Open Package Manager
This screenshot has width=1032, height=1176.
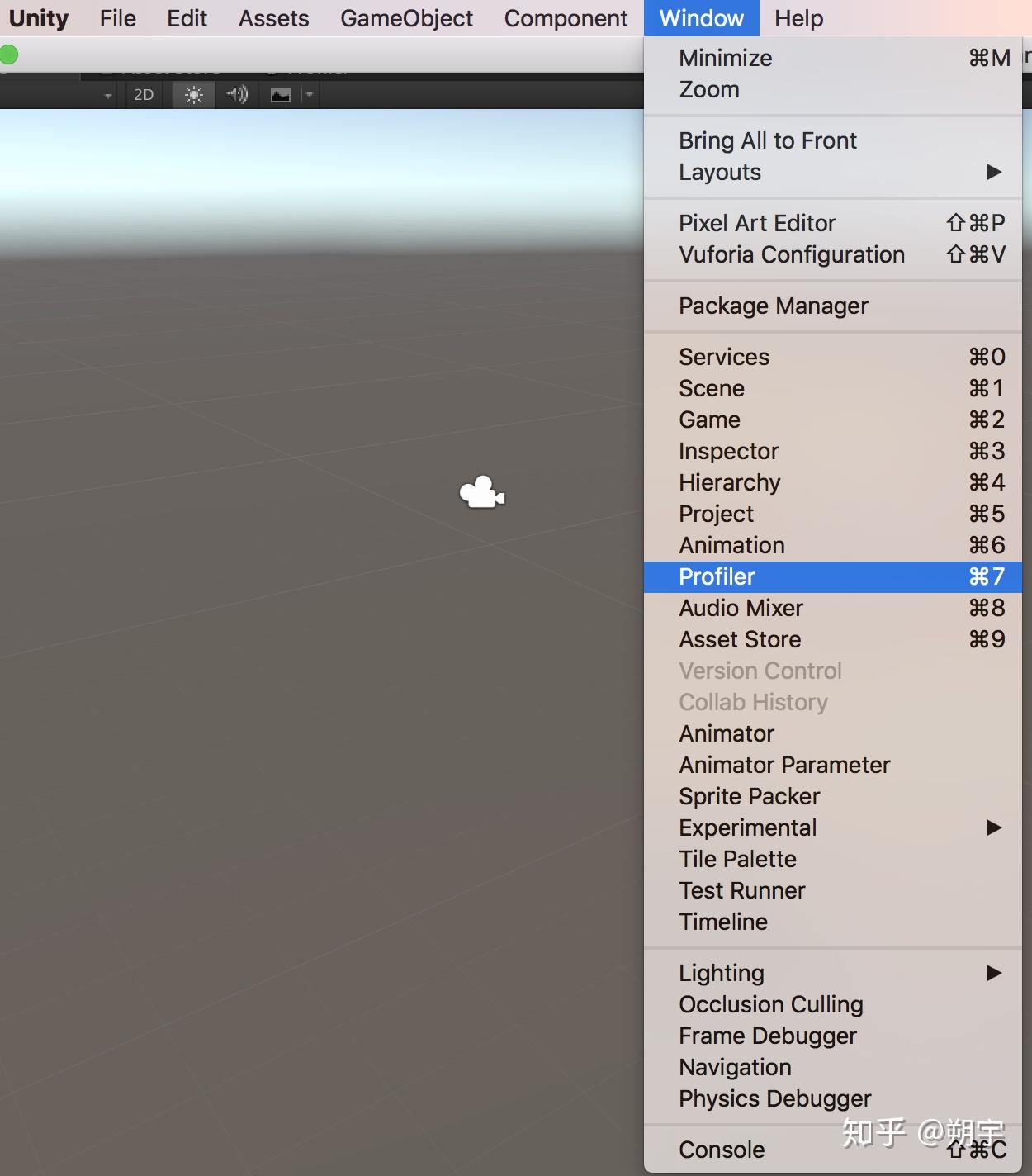(833, 306)
